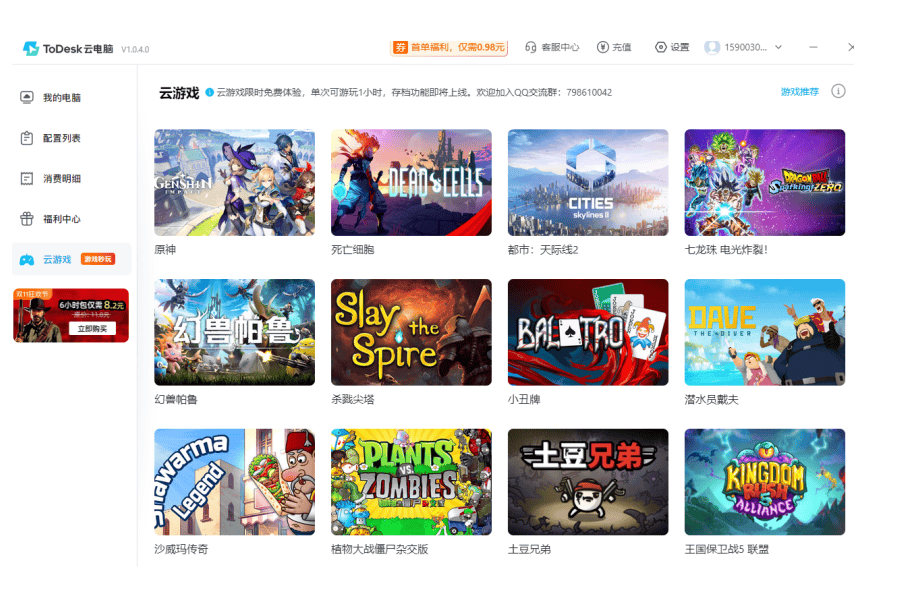Click the 杀戮尖塔 game title
Screen dimensions: 902x611
tap(353, 399)
